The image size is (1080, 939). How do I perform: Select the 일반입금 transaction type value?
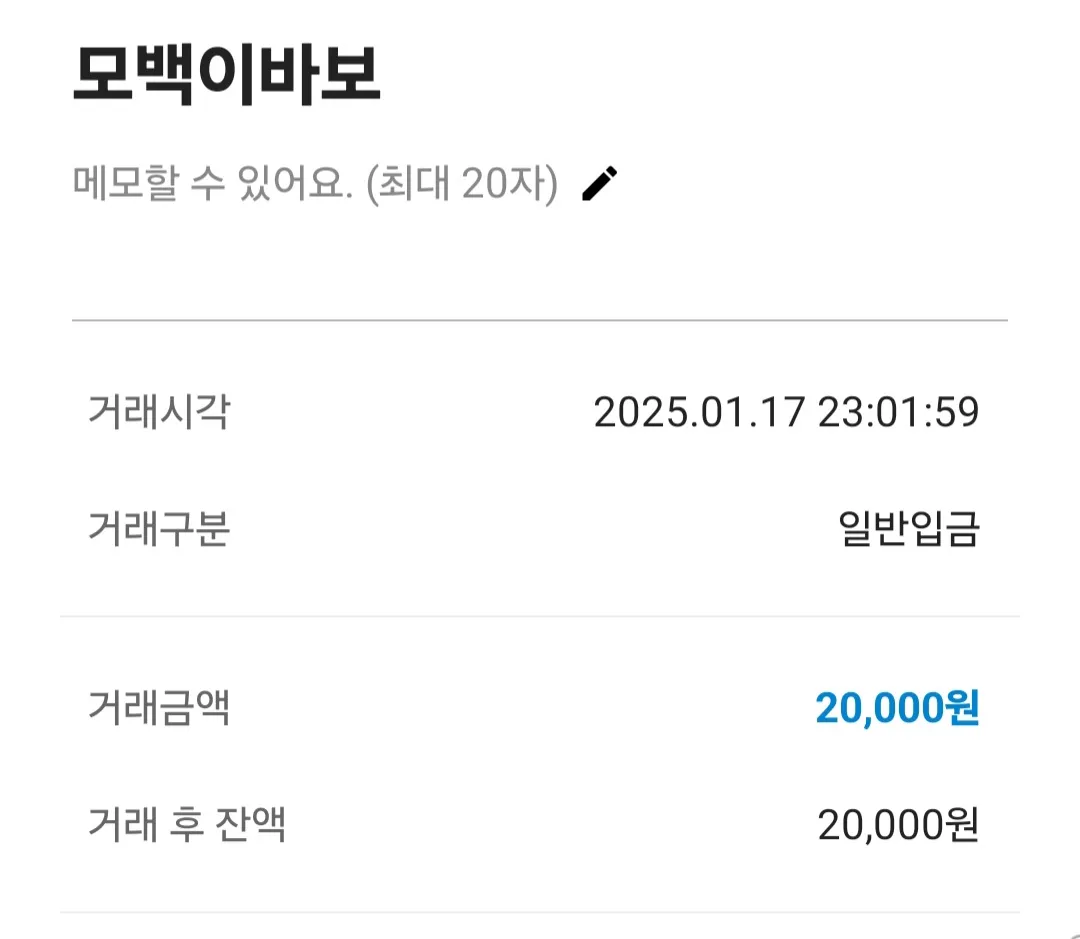pyautogui.click(x=908, y=529)
